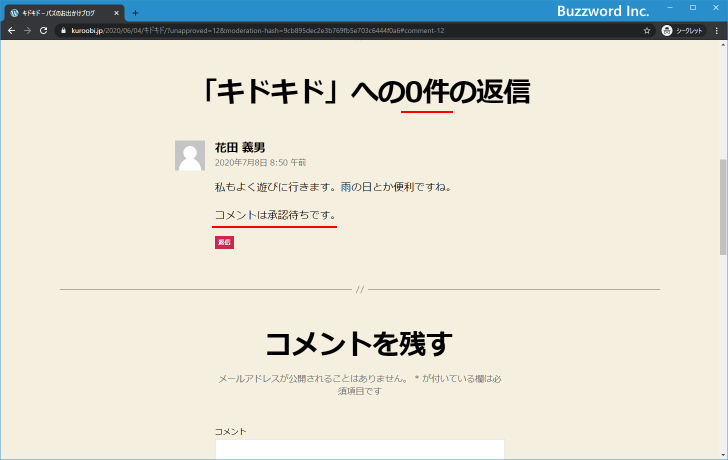Click the browser forward arrow
728x460 pixels.
[x=27, y=31]
